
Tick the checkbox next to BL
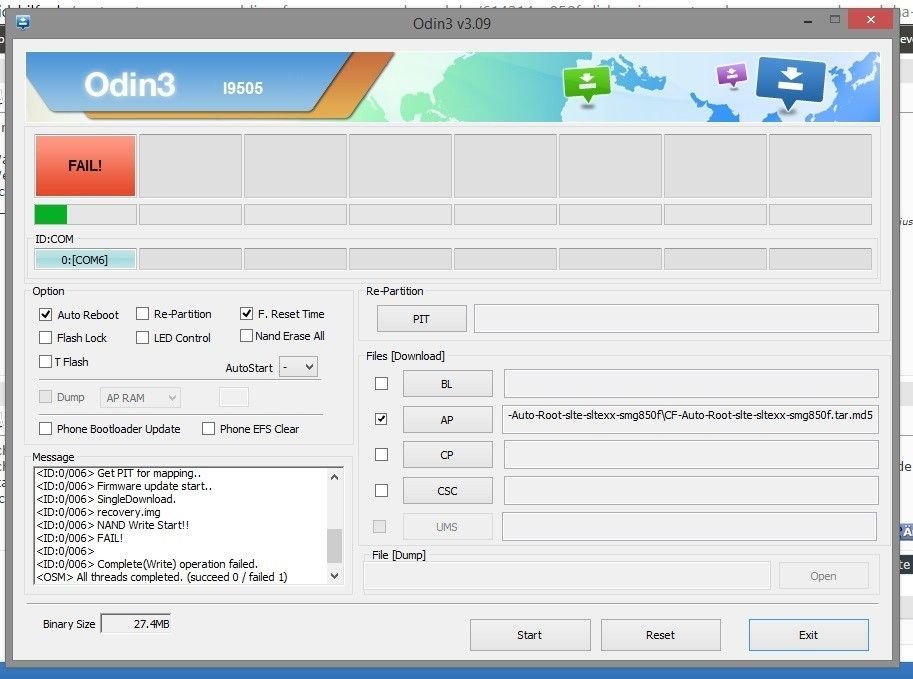click(381, 383)
